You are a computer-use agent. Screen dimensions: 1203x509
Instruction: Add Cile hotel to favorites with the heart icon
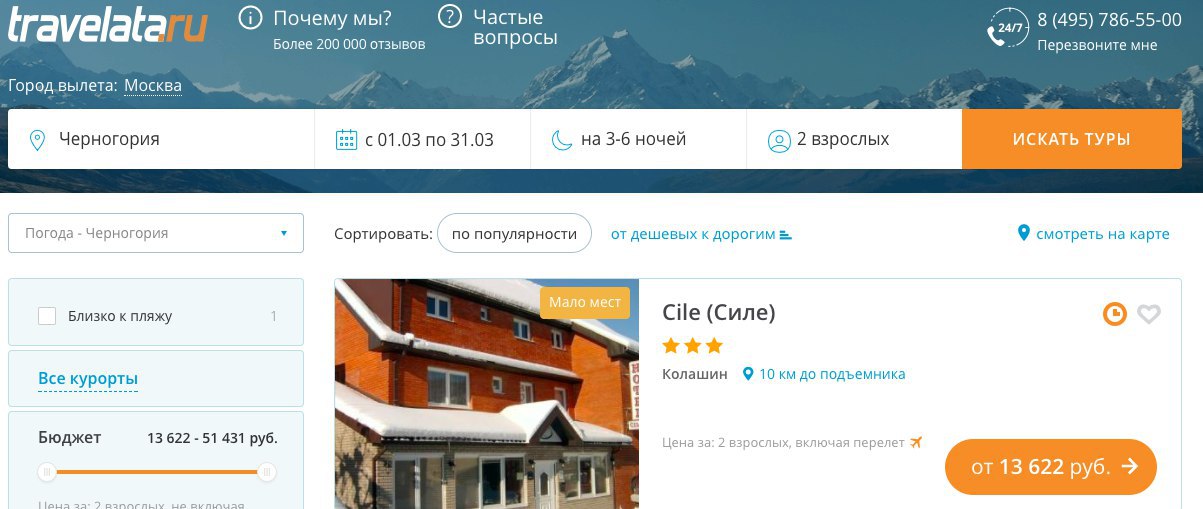[1149, 314]
